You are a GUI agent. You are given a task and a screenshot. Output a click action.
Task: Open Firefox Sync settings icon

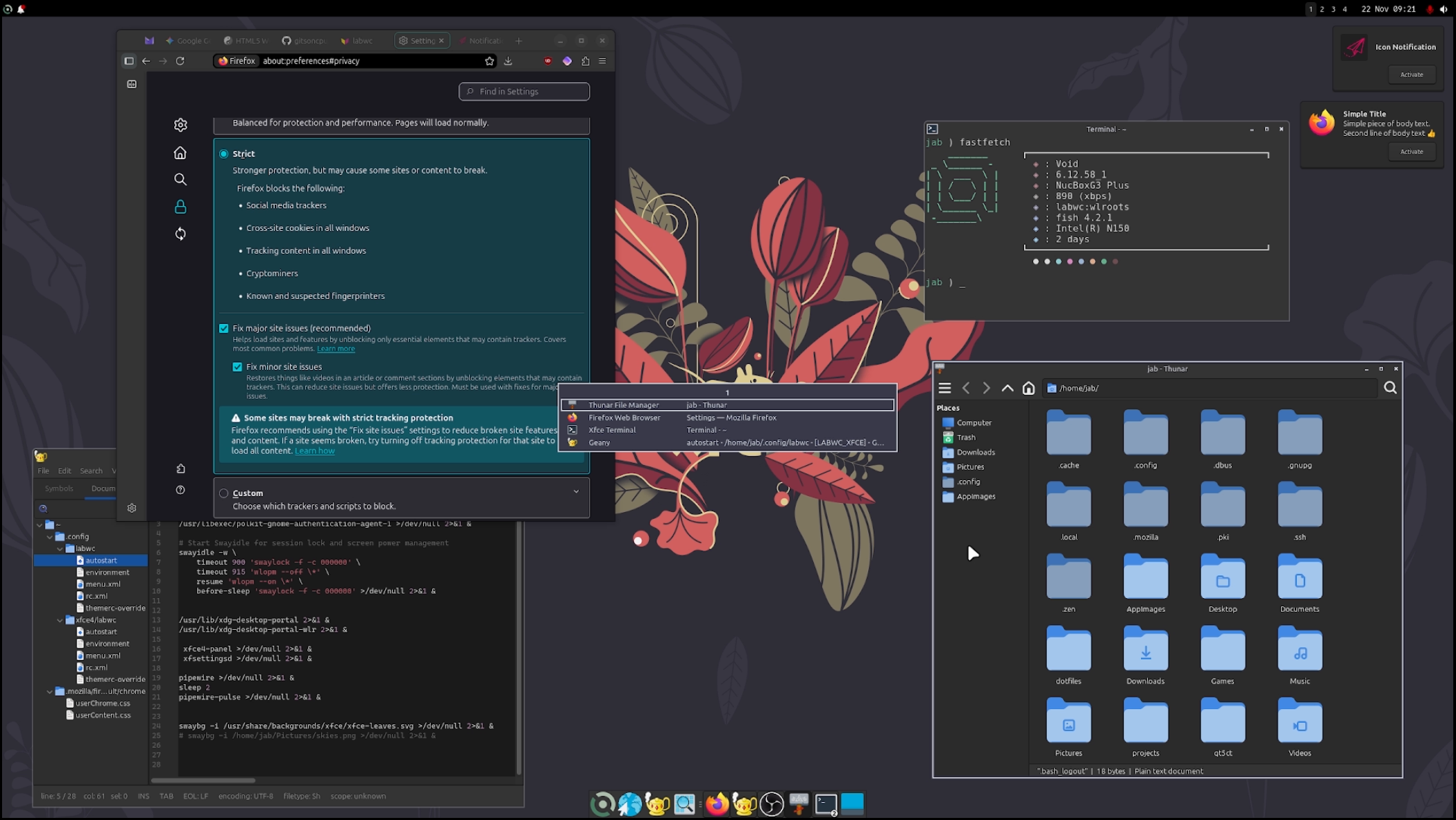(x=181, y=234)
